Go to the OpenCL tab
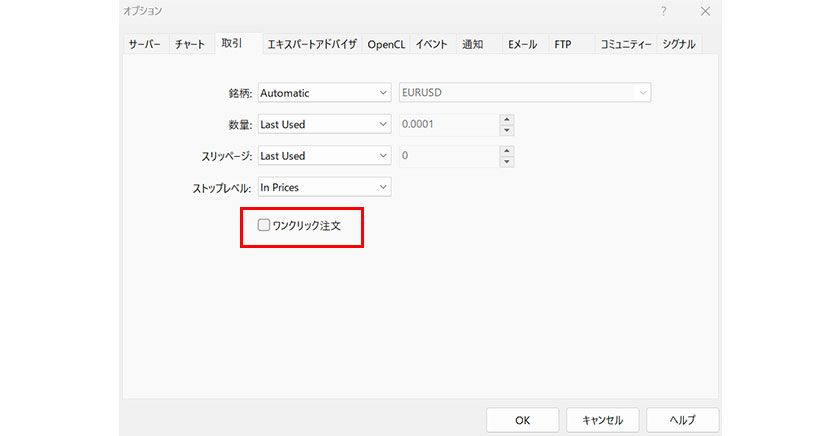The width and height of the screenshot is (840, 436). point(386,45)
